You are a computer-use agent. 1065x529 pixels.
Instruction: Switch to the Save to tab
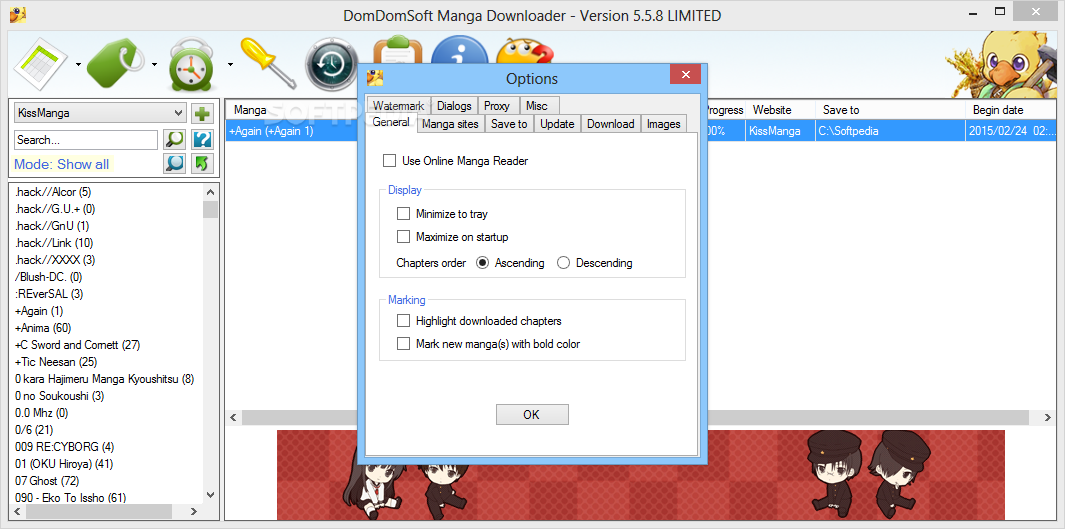509,124
